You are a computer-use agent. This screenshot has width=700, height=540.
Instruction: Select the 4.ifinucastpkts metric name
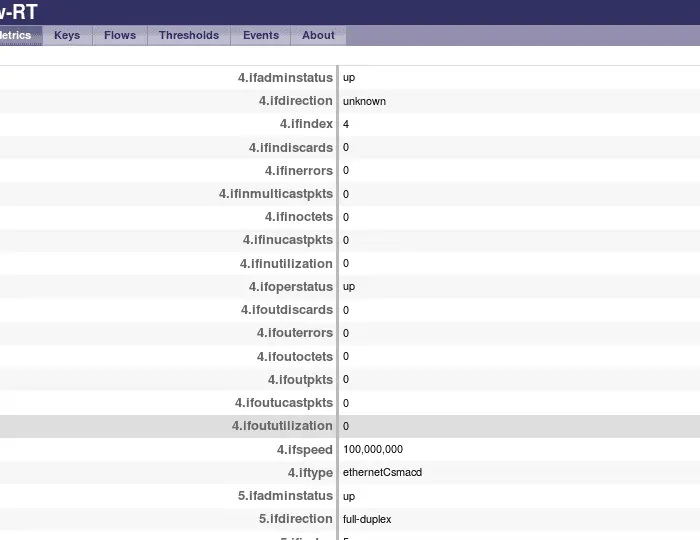(288, 240)
